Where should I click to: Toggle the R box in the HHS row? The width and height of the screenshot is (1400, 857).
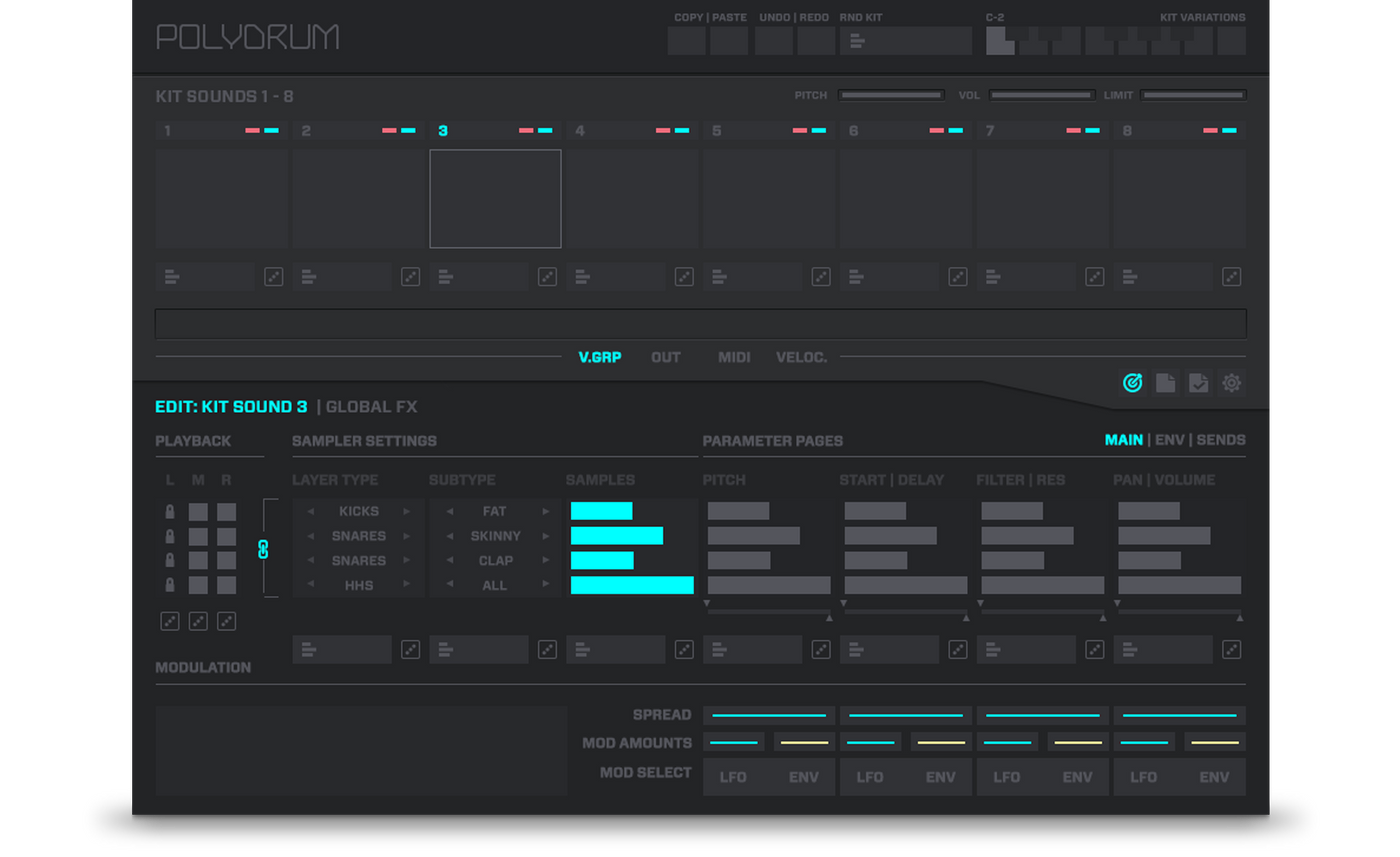coord(227,585)
